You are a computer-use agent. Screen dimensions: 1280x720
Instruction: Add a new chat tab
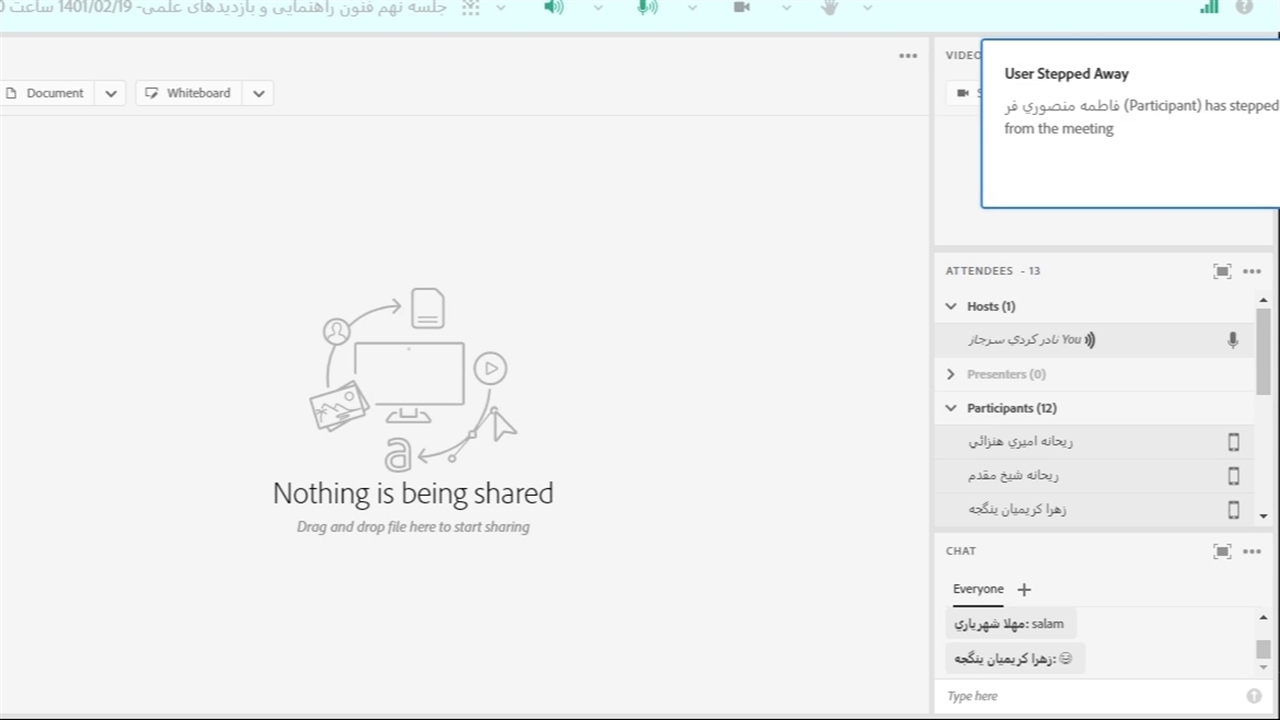pyautogui.click(x=1024, y=590)
